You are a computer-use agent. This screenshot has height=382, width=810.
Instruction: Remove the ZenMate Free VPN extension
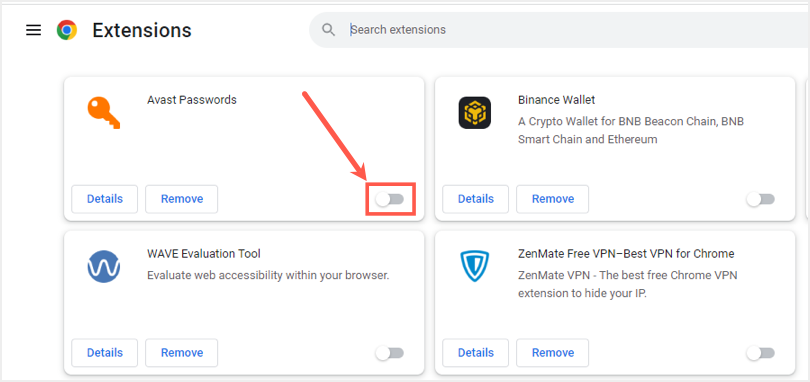tap(553, 353)
